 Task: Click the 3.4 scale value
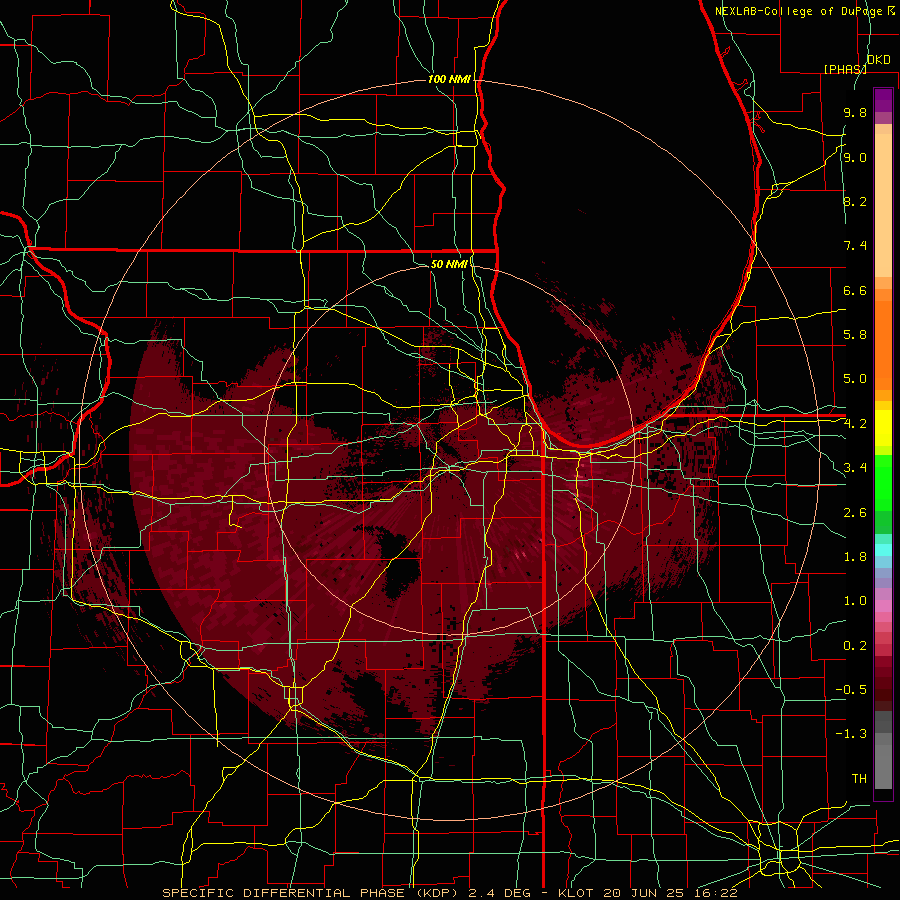pyautogui.click(x=855, y=468)
